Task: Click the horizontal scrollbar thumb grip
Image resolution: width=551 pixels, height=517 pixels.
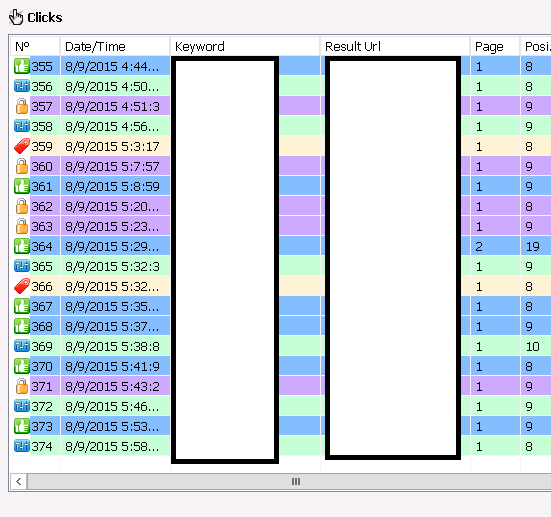Action: click(x=296, y=481)
